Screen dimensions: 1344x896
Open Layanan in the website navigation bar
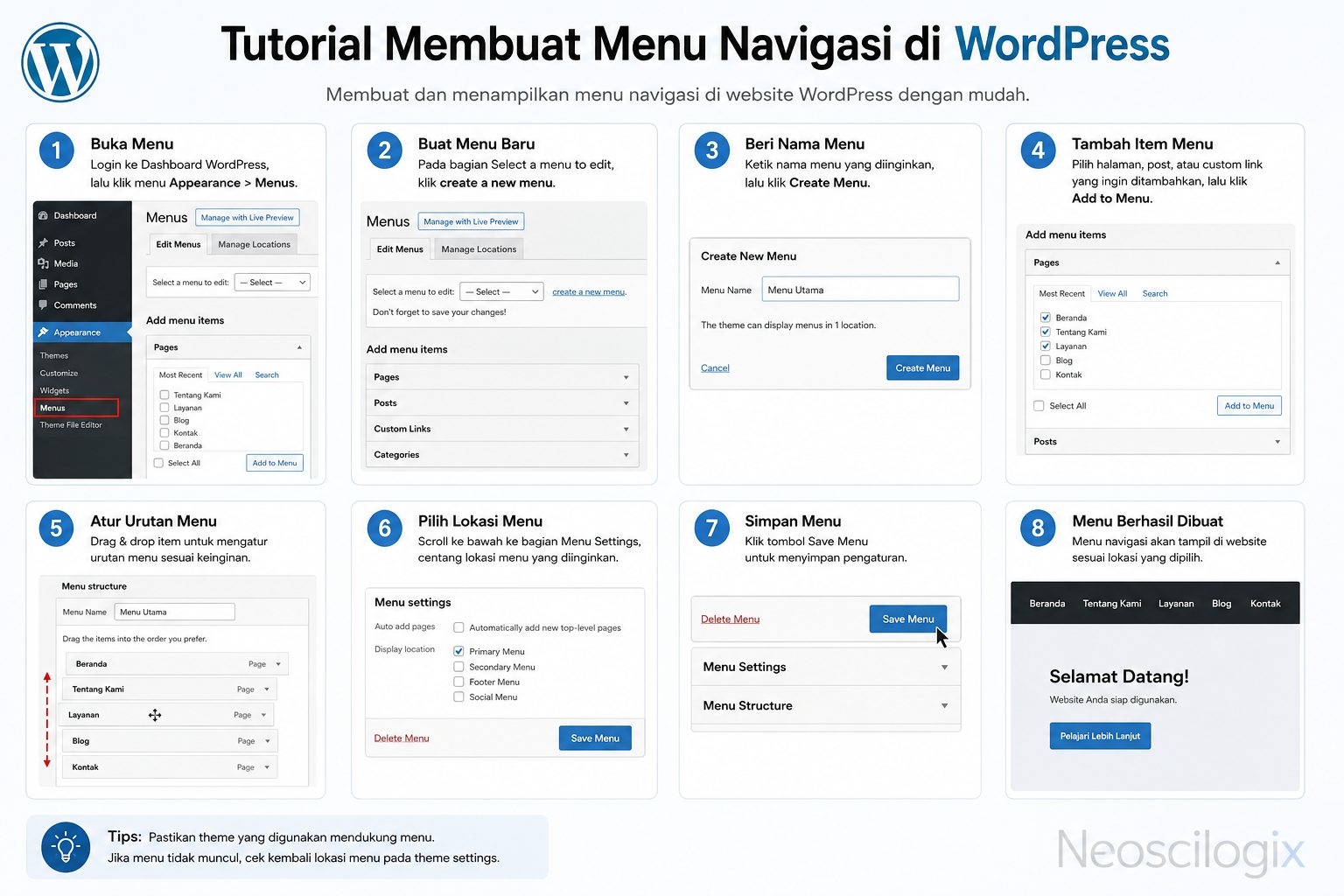pyautogui.click(x=1176, y=604)
